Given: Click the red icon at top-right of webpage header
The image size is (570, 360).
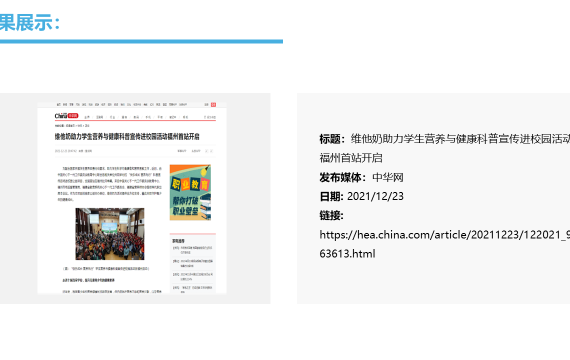Looking at the screenshot, I should click(213, 105).
